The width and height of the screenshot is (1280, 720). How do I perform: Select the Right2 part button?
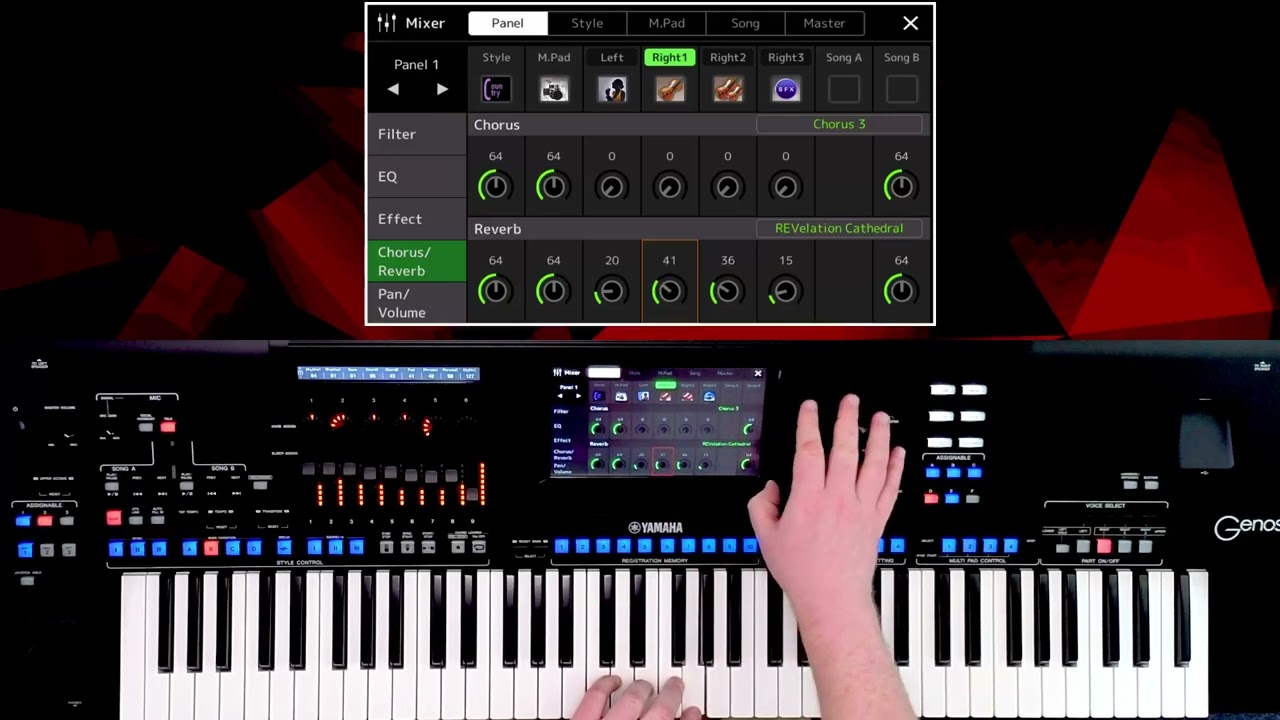728,58
